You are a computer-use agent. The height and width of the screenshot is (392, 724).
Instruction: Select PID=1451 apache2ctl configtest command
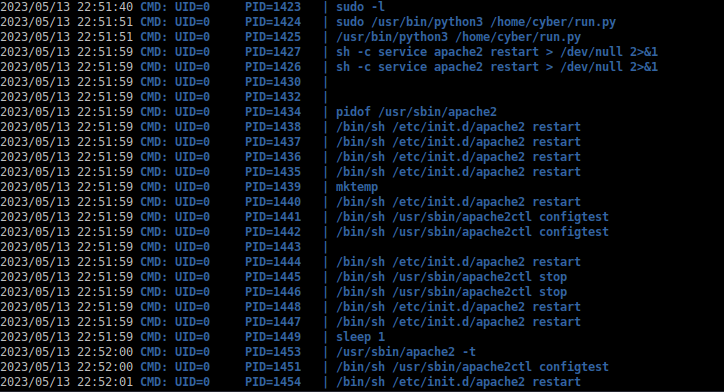click(x=472, y=367)
